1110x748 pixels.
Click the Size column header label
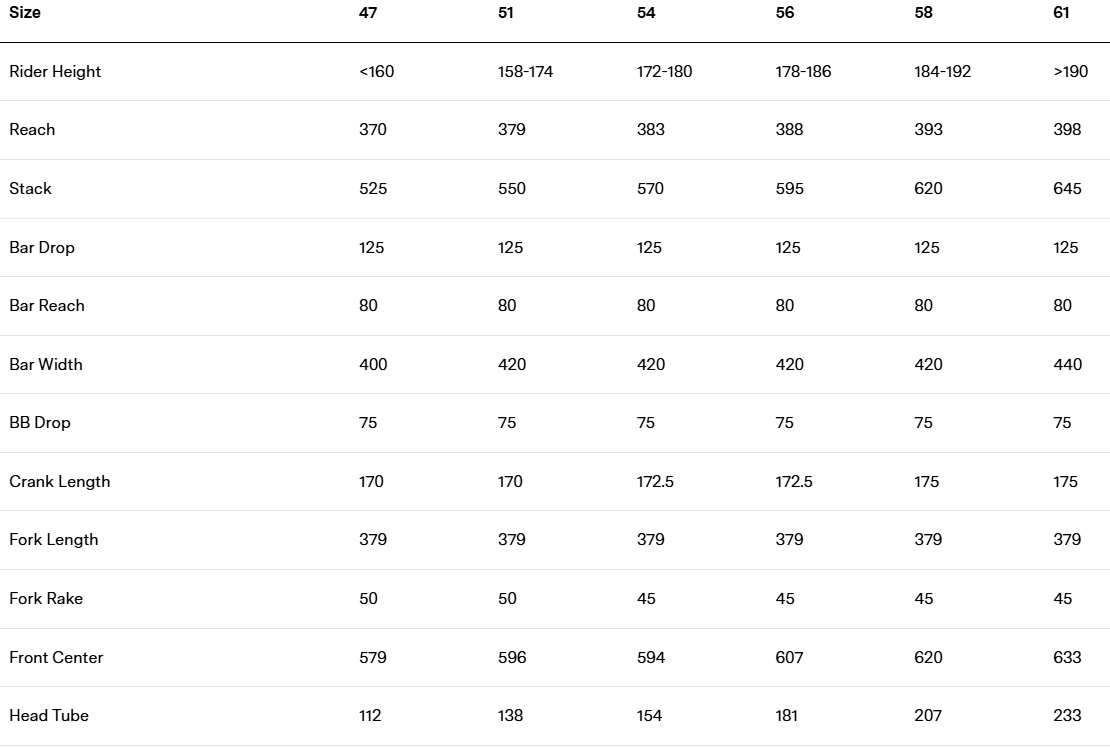pos(24,13)
